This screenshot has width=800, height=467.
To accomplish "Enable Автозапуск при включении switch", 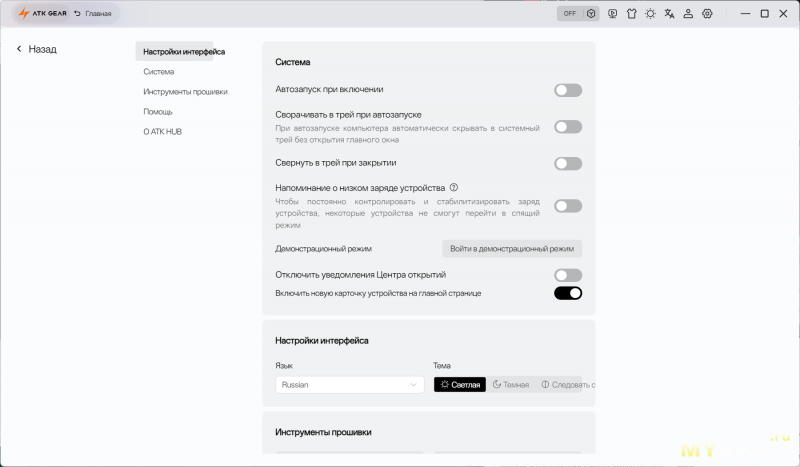I will [568, 90].
